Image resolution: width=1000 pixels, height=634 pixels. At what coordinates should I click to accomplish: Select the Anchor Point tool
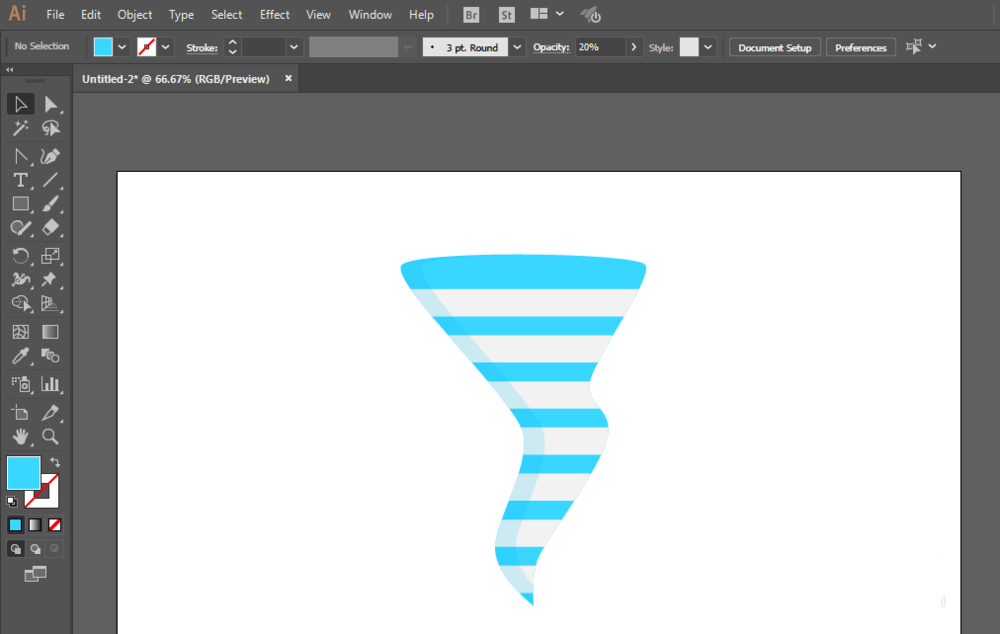(x=20, y=156)
